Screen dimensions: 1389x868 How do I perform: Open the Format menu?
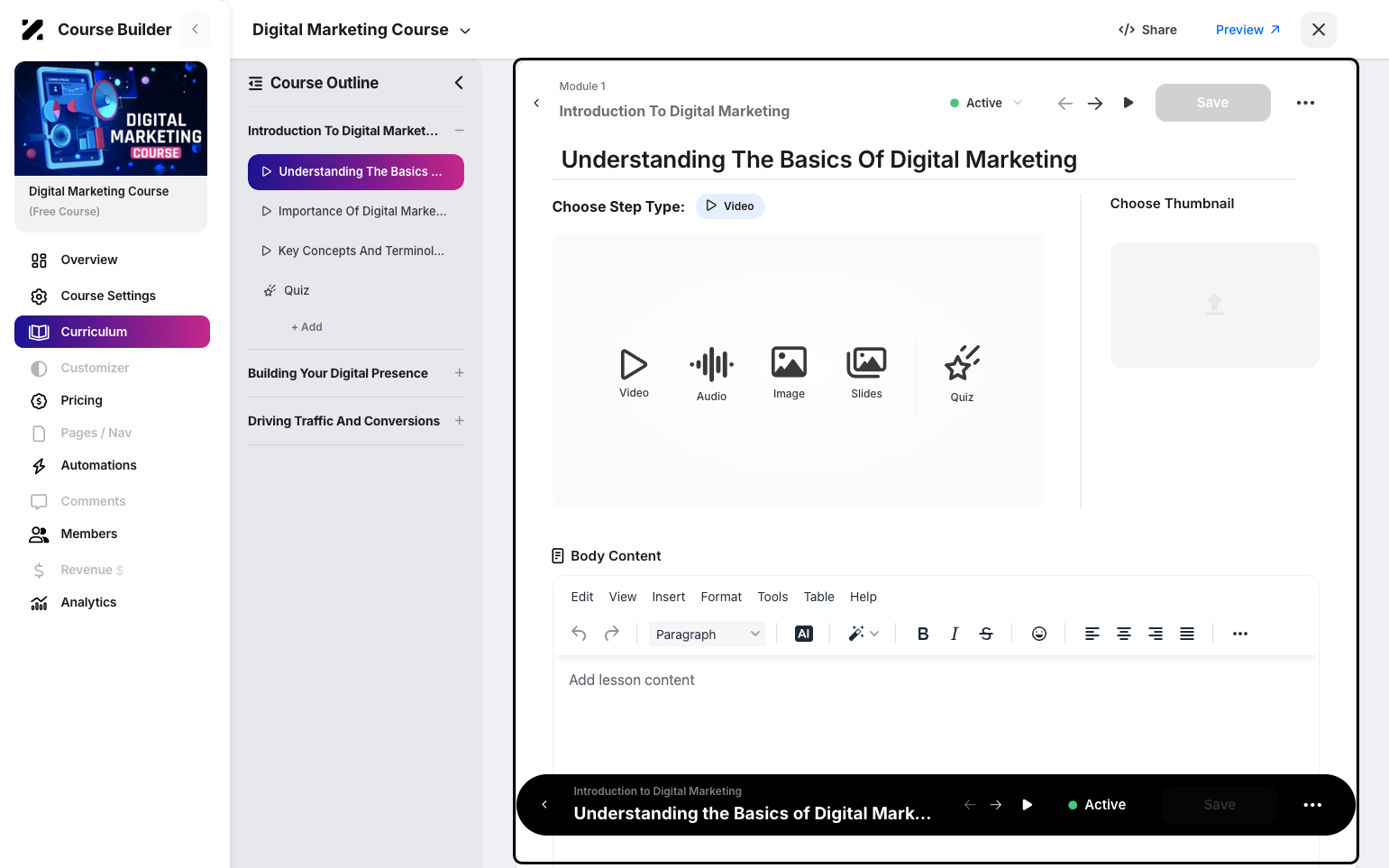(721, 597)
